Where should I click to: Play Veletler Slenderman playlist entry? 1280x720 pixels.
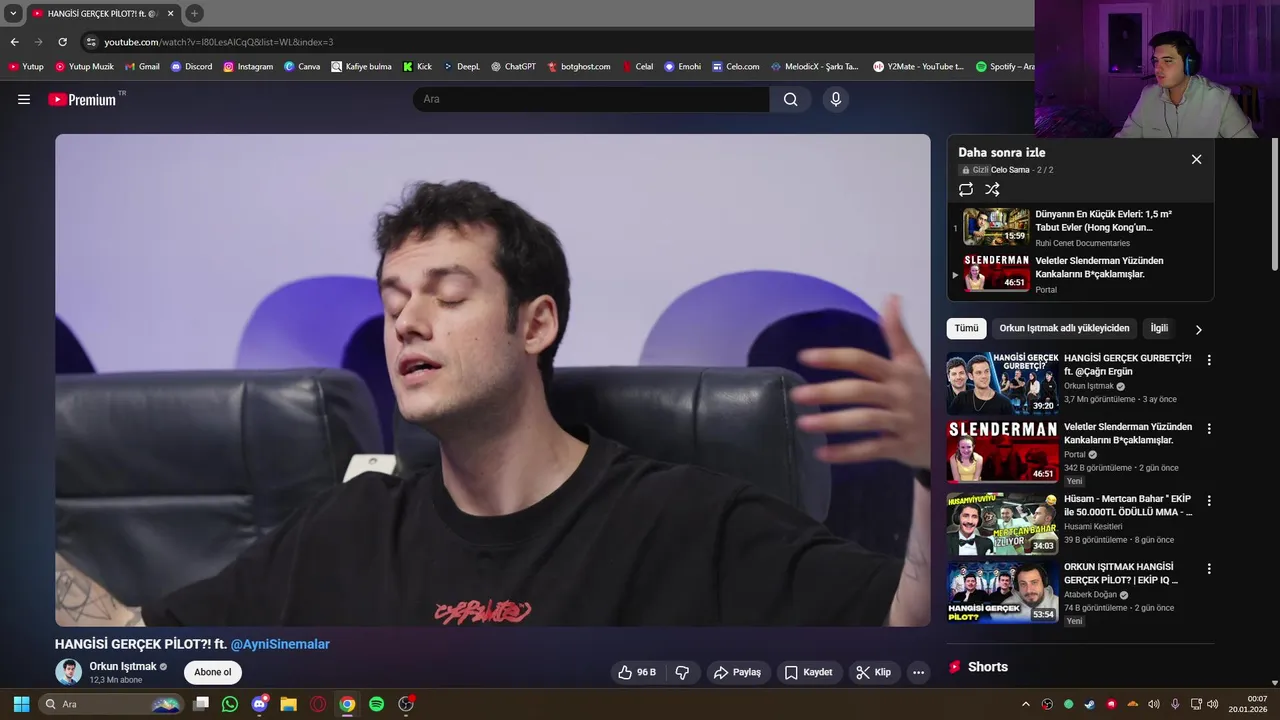point(1080,273)
